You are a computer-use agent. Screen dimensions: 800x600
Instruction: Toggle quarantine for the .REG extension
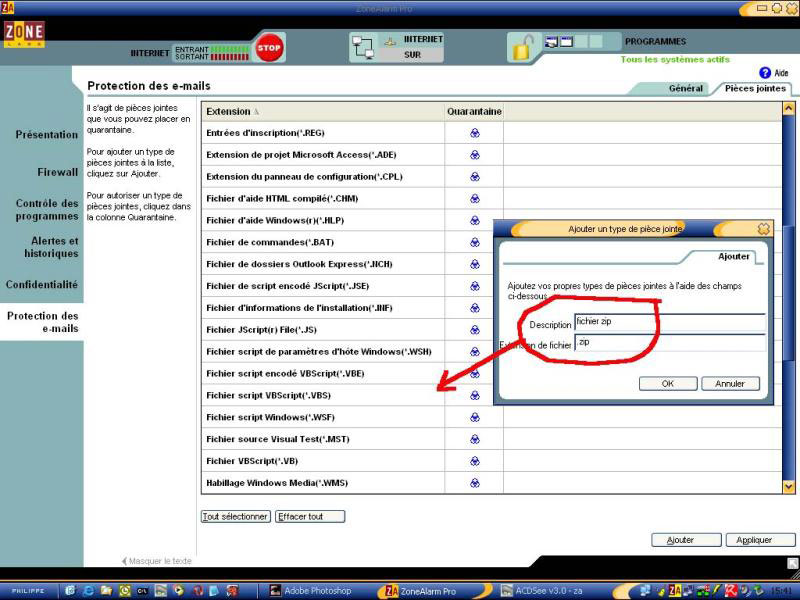pyautogui.click(x=474, y=133)
